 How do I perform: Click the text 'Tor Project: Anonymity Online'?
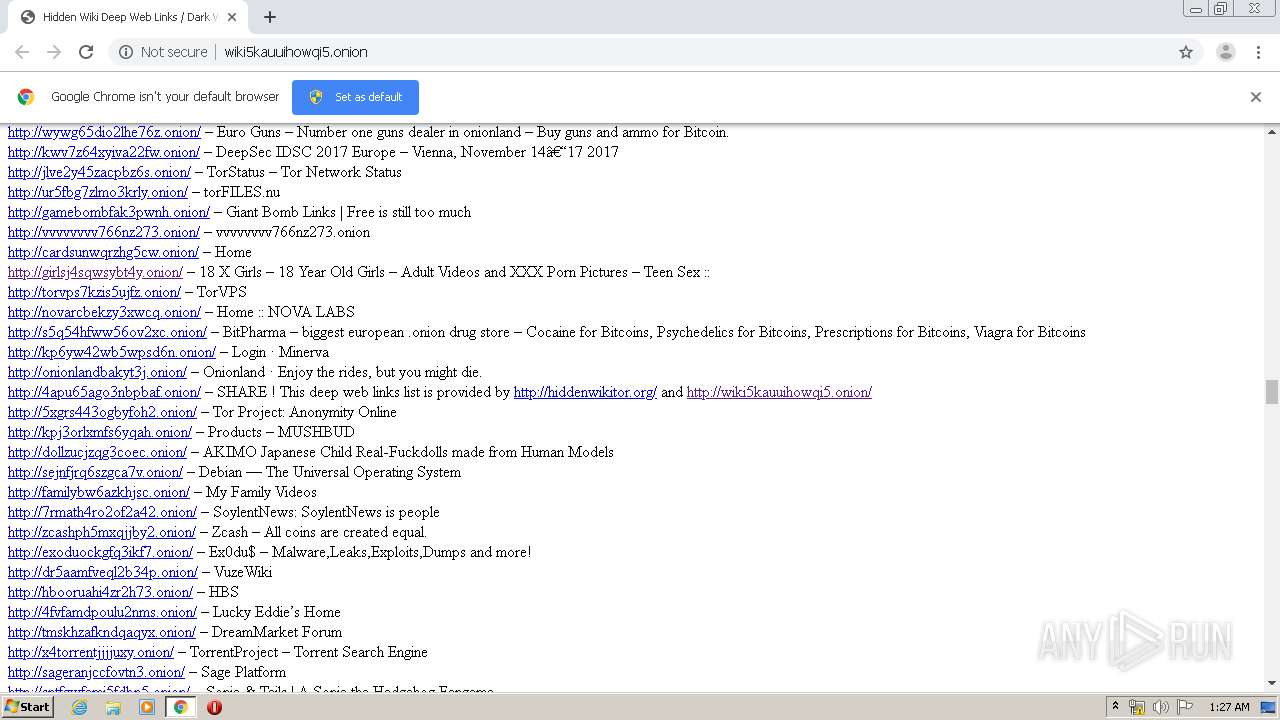point(306,412)
